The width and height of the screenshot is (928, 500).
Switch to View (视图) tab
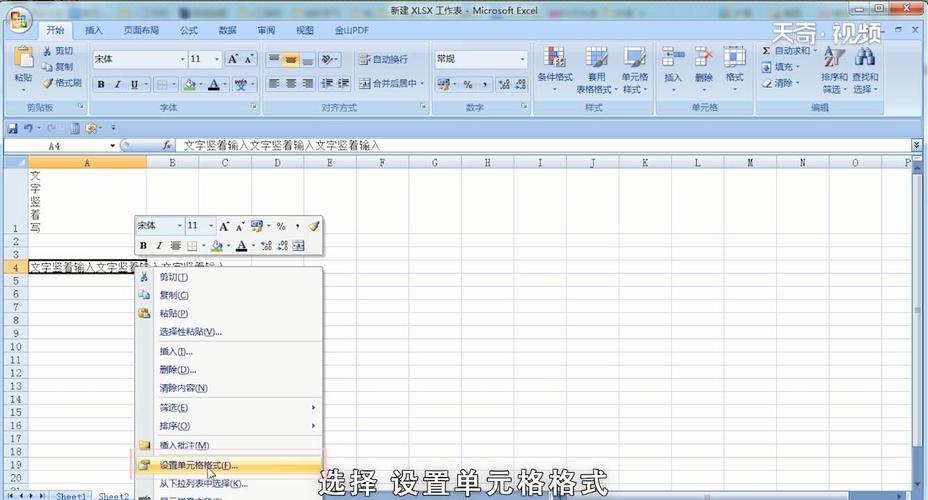coord(304,30)
